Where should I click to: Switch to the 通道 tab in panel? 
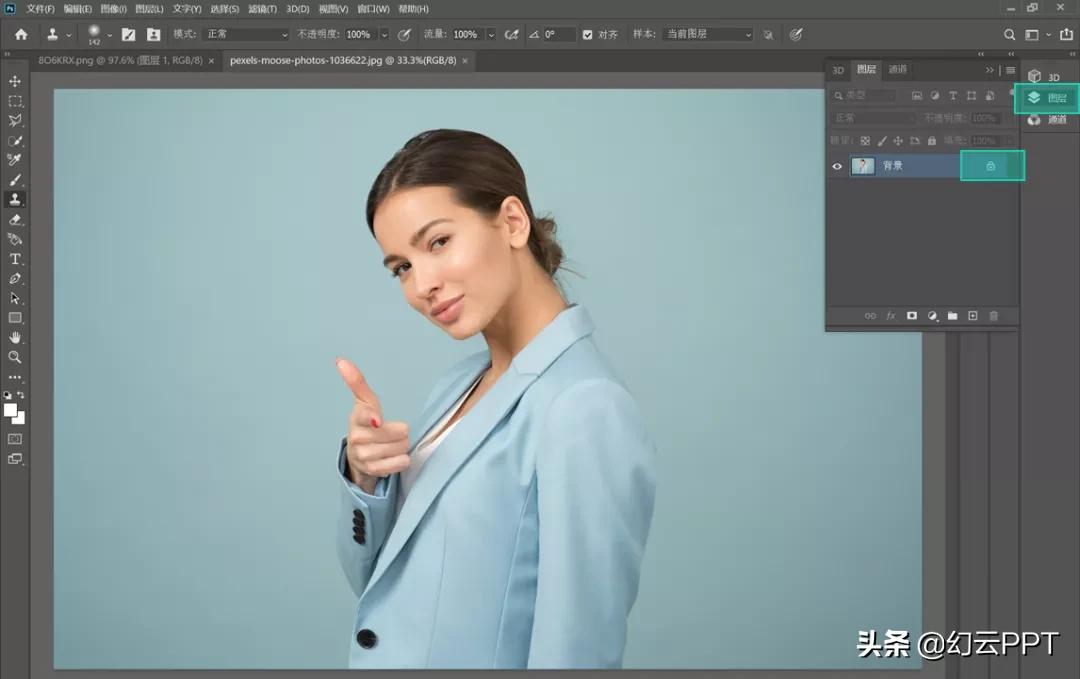[x=898, y=69]
